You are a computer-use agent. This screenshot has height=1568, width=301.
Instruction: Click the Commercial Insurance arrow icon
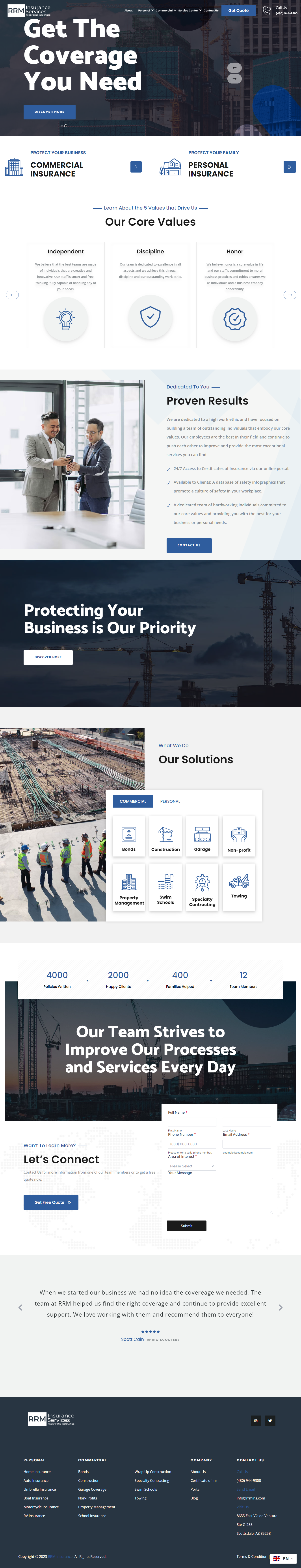136,166
